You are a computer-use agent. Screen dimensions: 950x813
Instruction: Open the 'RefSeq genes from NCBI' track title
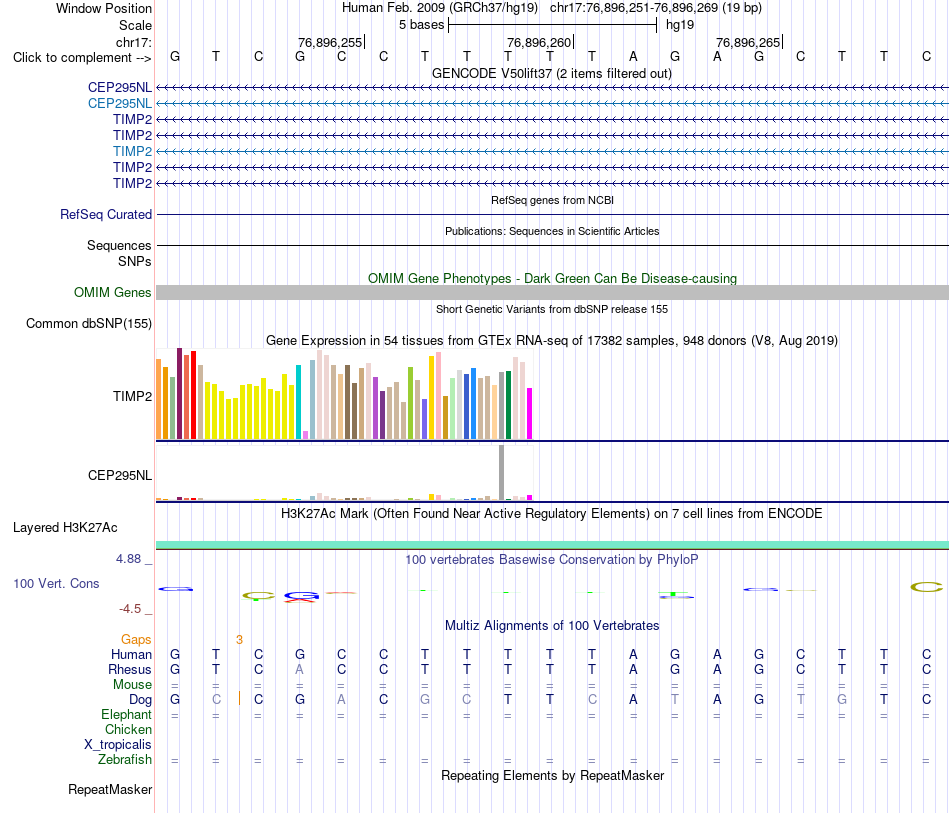pos(552,200)
